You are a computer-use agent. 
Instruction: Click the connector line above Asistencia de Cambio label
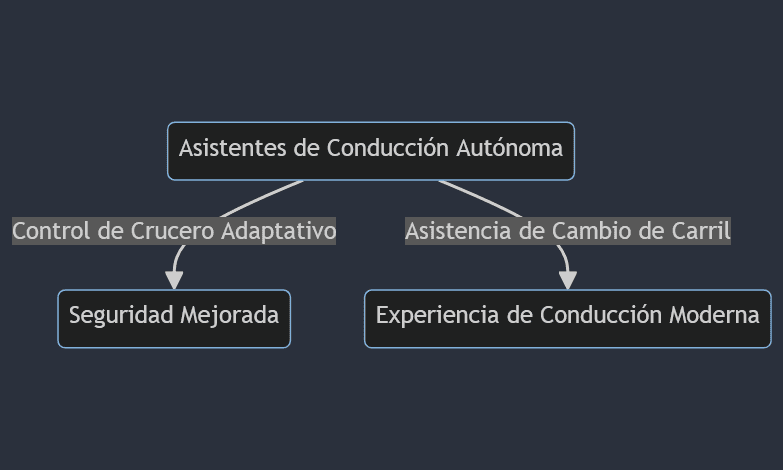pos(480,198)
